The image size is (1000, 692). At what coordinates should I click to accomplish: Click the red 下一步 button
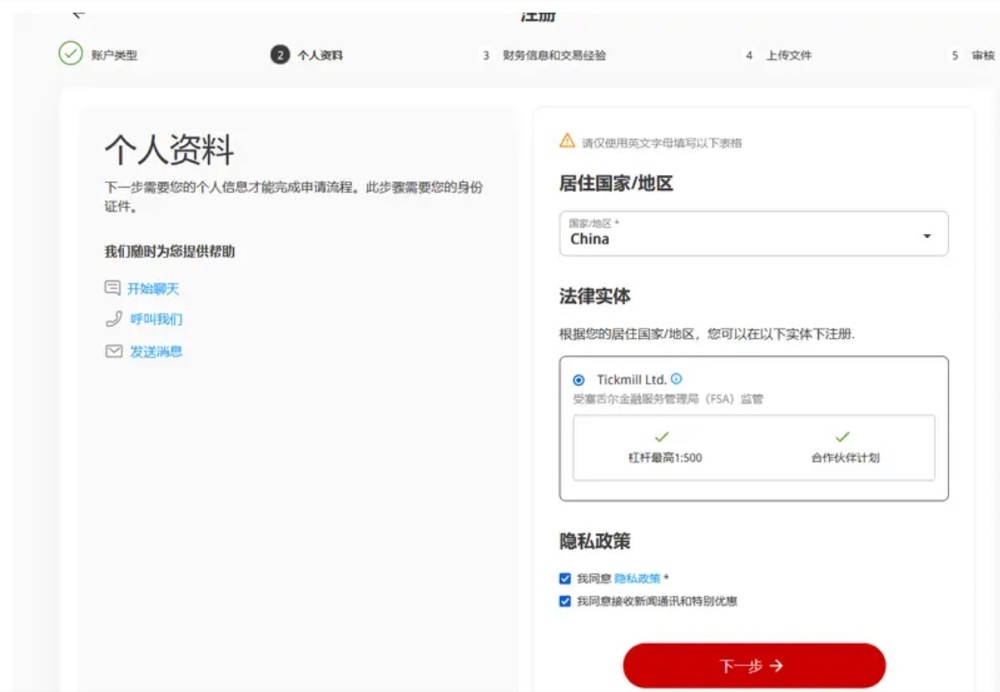(x=754, y=665)
